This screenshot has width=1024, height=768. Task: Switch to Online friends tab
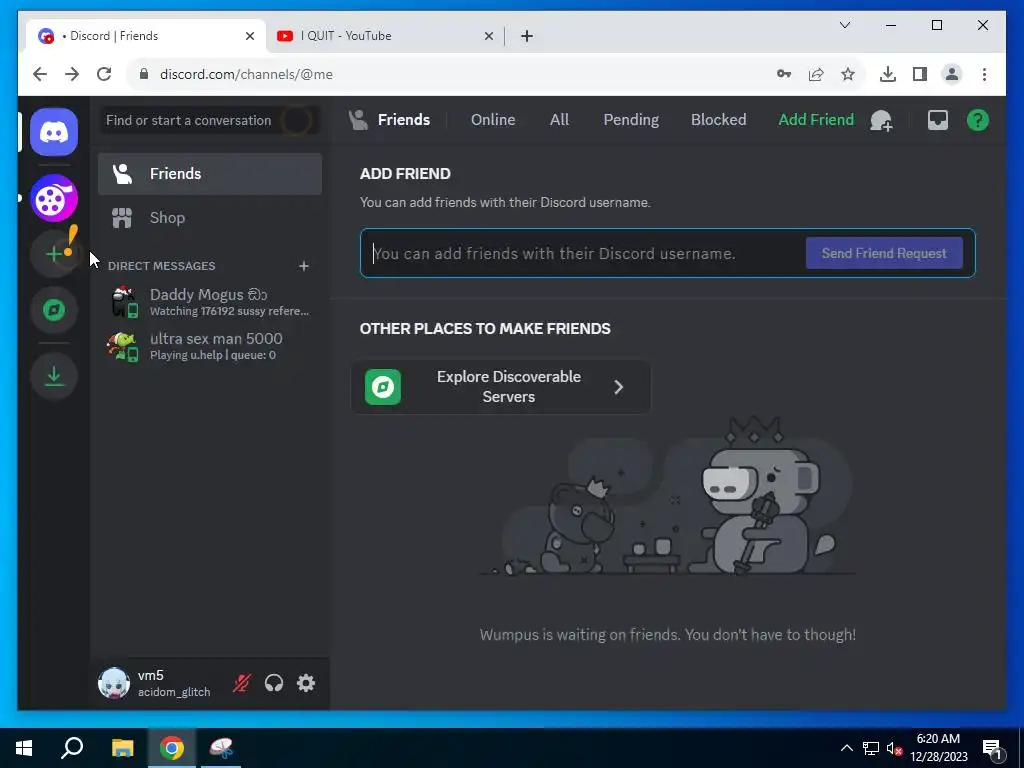493,120
